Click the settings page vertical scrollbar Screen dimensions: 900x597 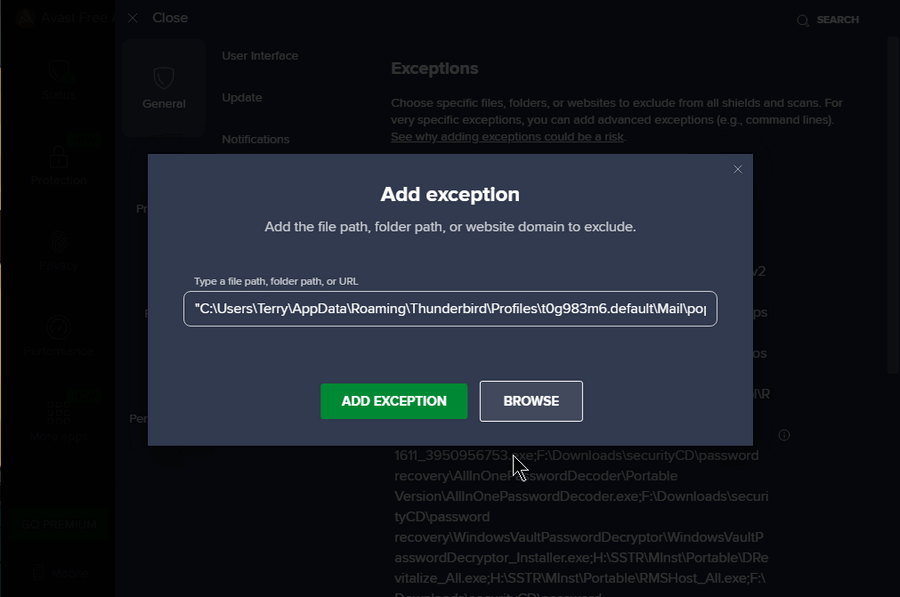[x=893, y=204]
